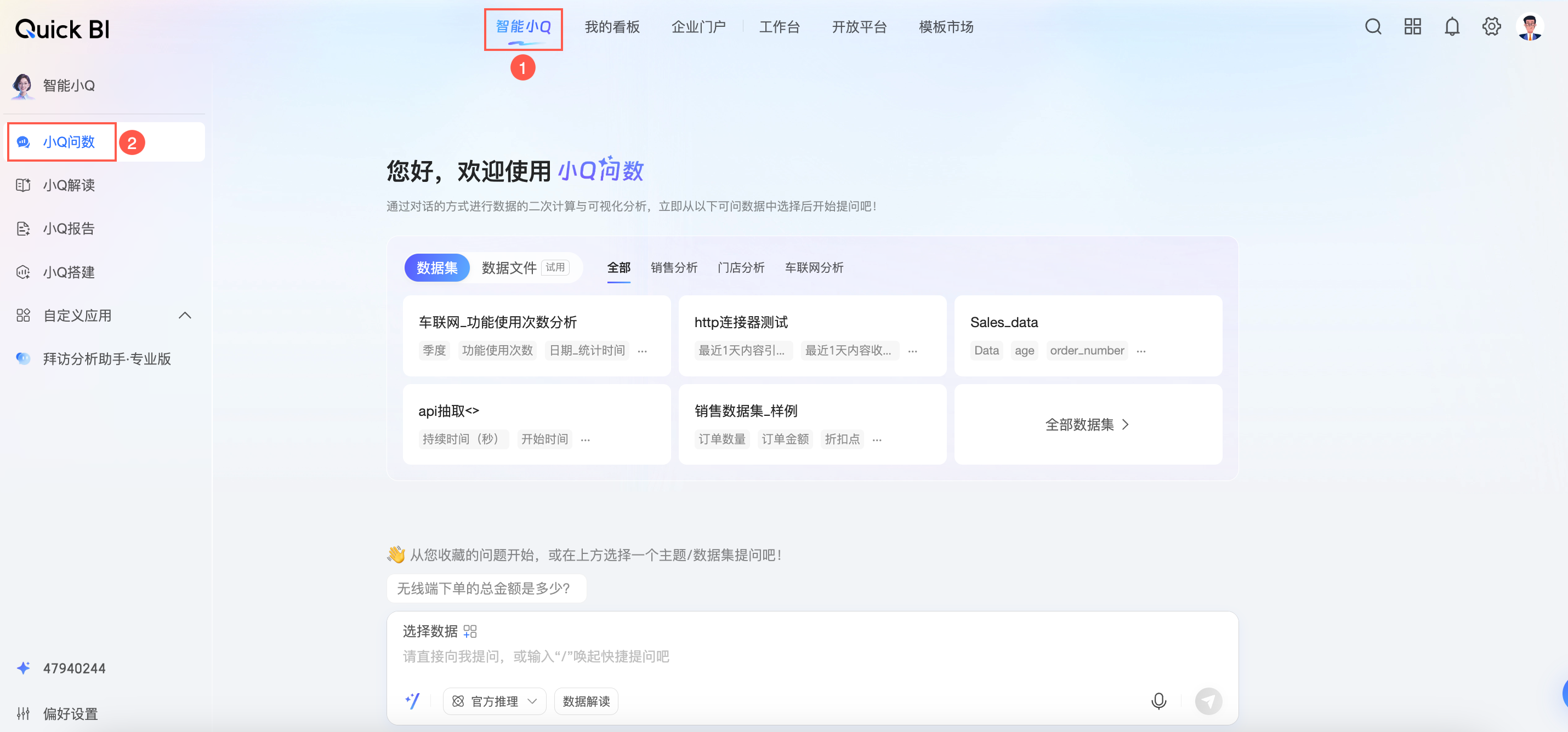1568x732 pixels.
Task: Click the 订单金额 field tag
Action: (x=785, y=439)
